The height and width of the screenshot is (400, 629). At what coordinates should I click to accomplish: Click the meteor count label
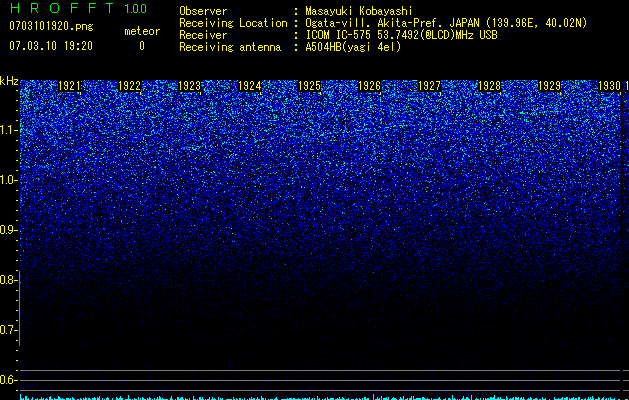click(142, 31)
